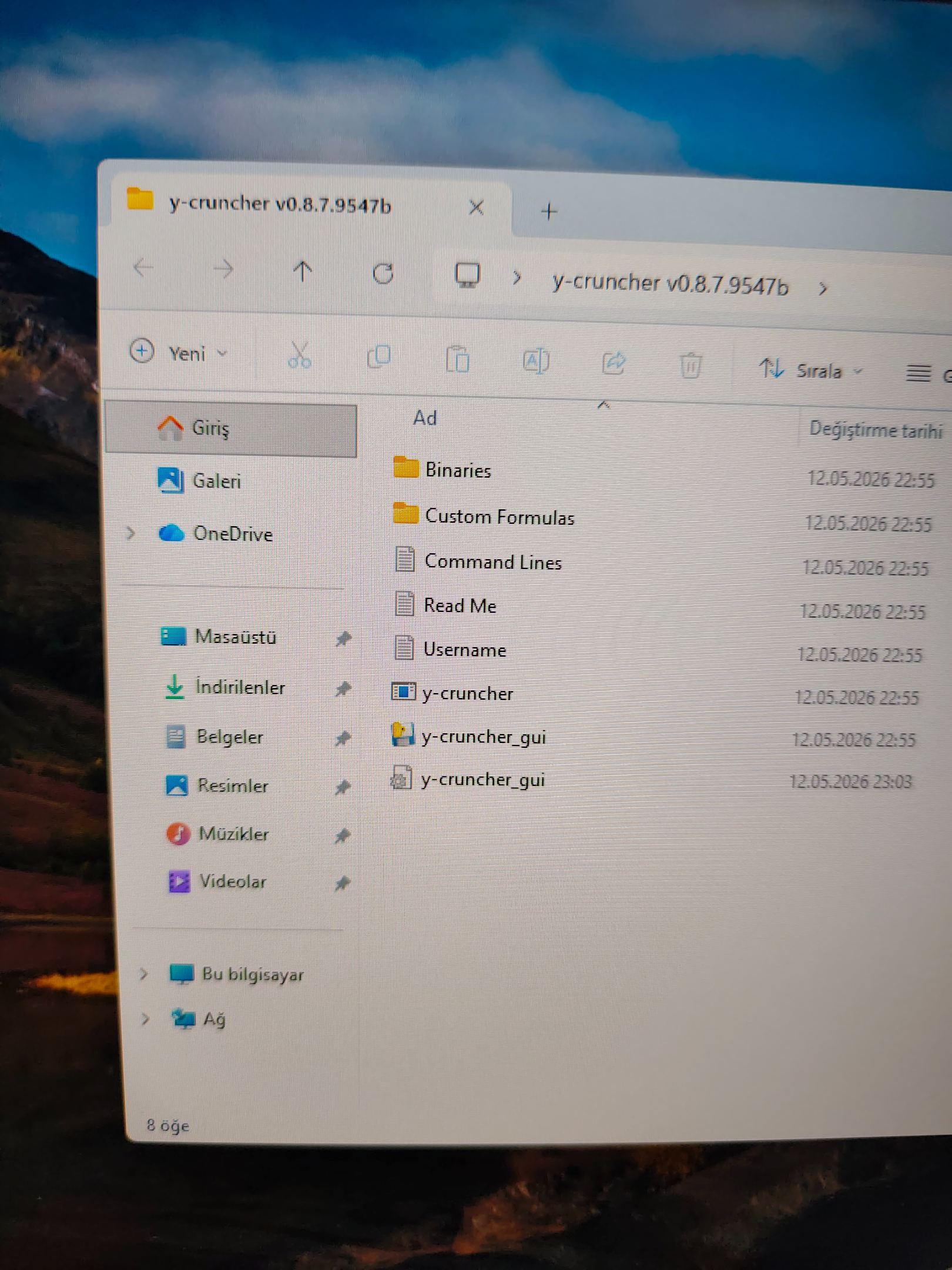Viewport: 952px width, 1270px height.
Task: Expand the OneDrive tree node
Action: [131, 533]
